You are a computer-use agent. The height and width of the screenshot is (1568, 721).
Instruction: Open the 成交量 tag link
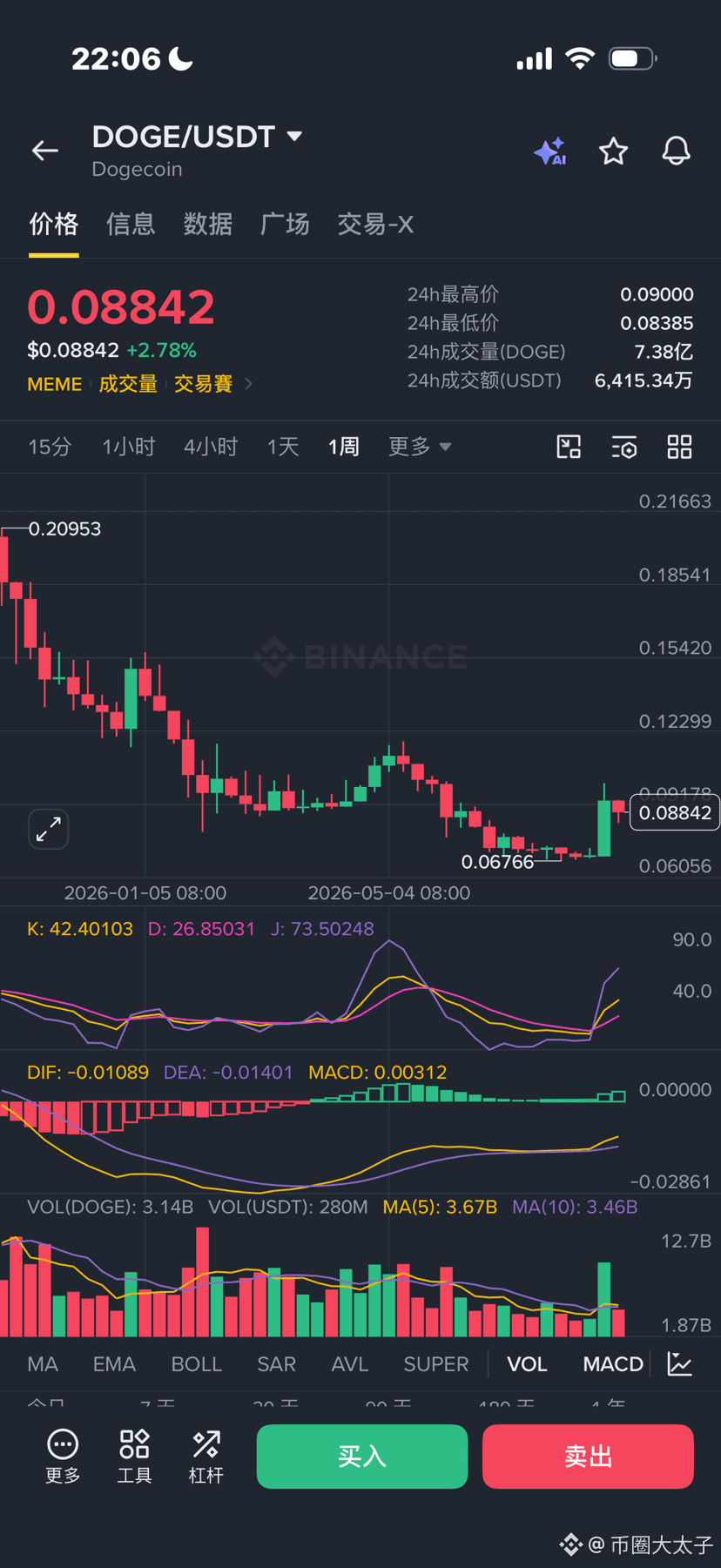pyautogui.click(x=128, y=384)
